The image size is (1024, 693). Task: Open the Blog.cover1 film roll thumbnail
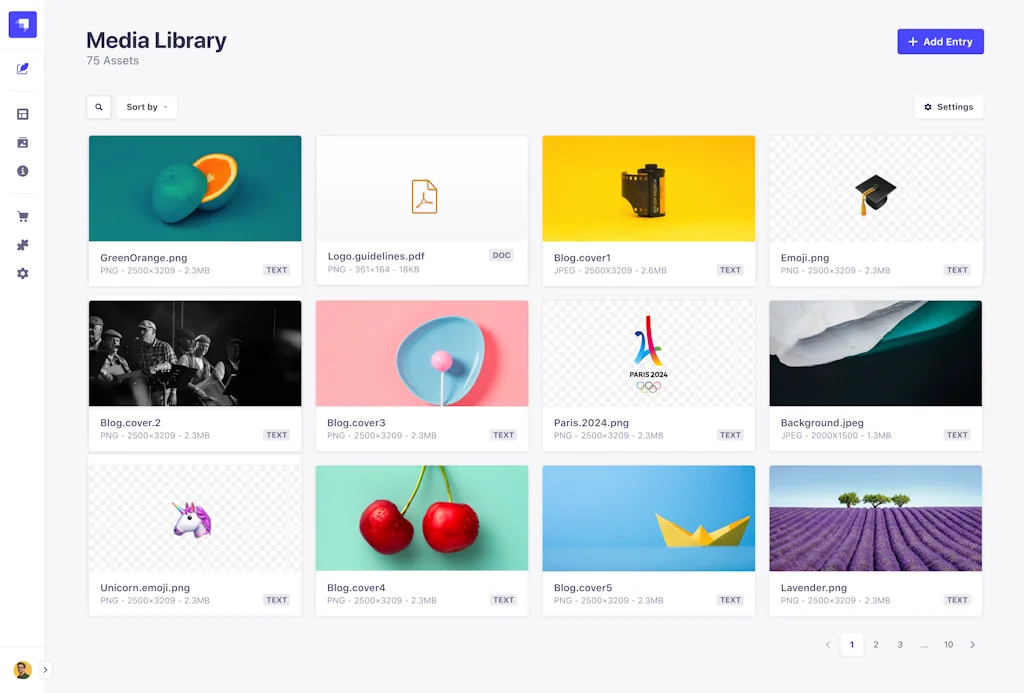click(648, 188)
